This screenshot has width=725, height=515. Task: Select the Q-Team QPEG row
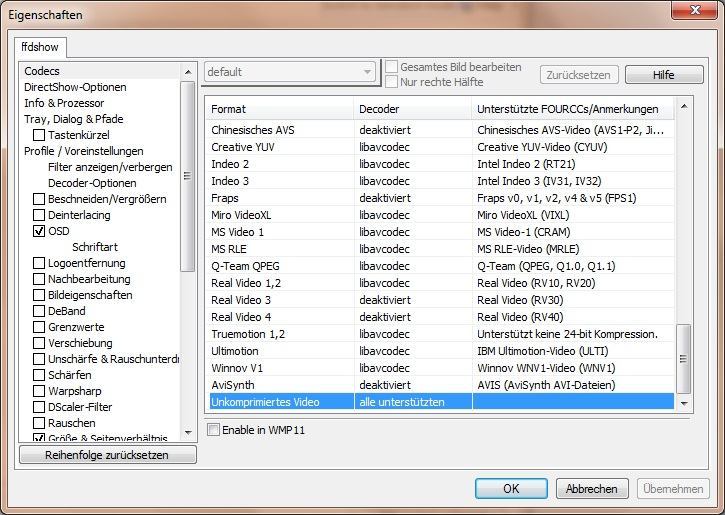click(x=440, y=266)
